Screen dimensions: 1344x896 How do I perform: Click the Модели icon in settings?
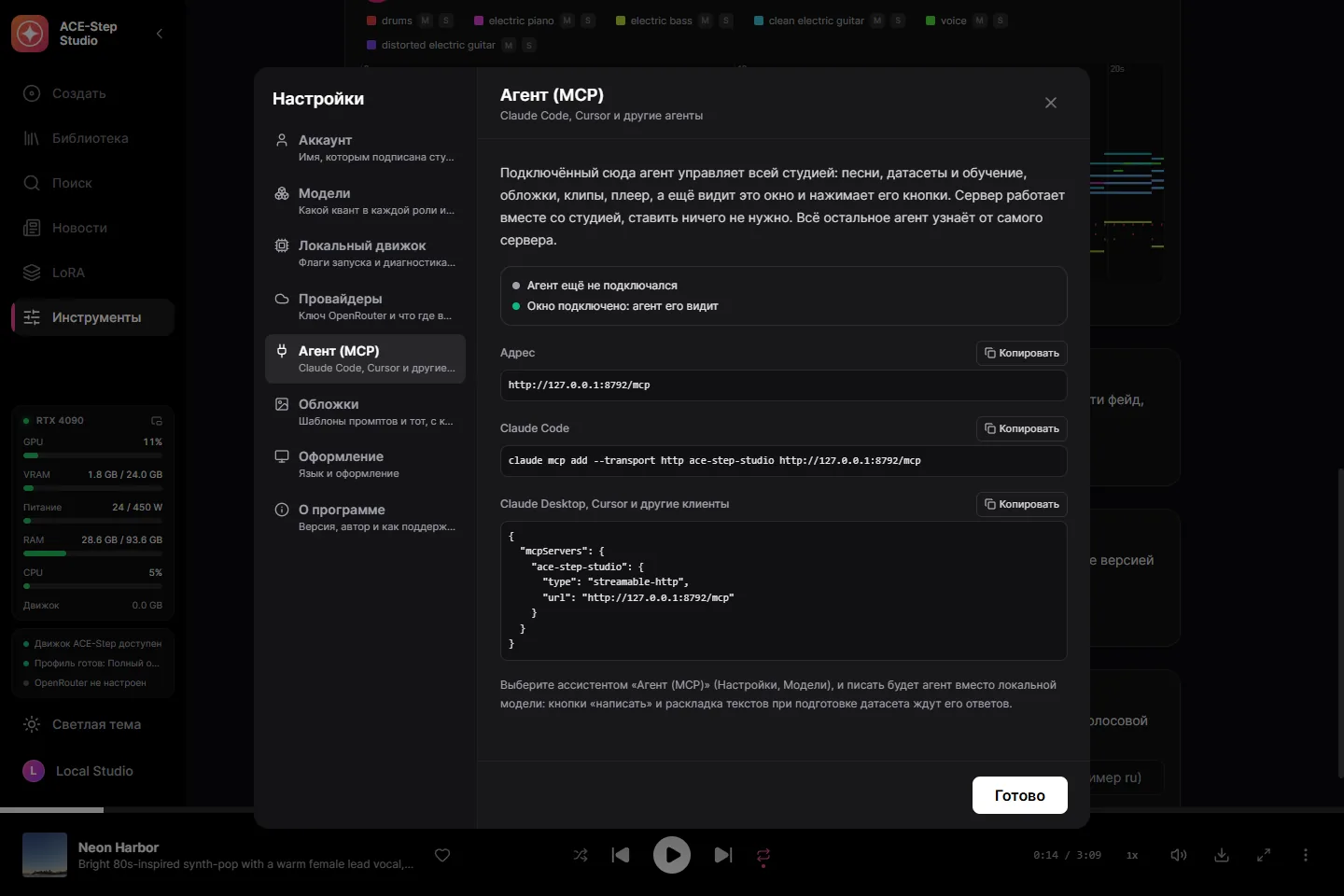[x=282, y=193]
